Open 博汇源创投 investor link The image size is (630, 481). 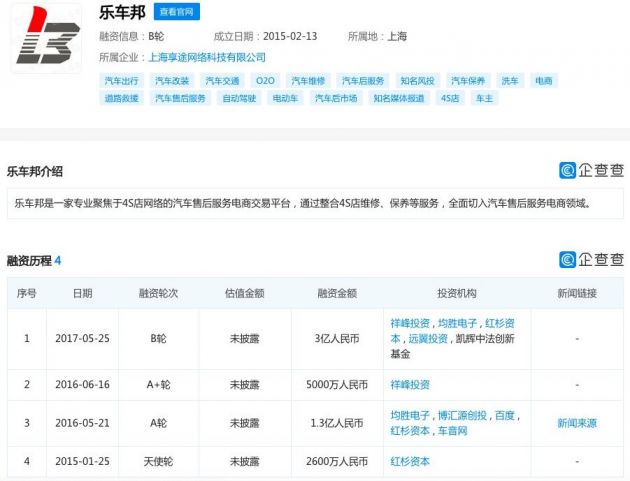tap(462, 415)
